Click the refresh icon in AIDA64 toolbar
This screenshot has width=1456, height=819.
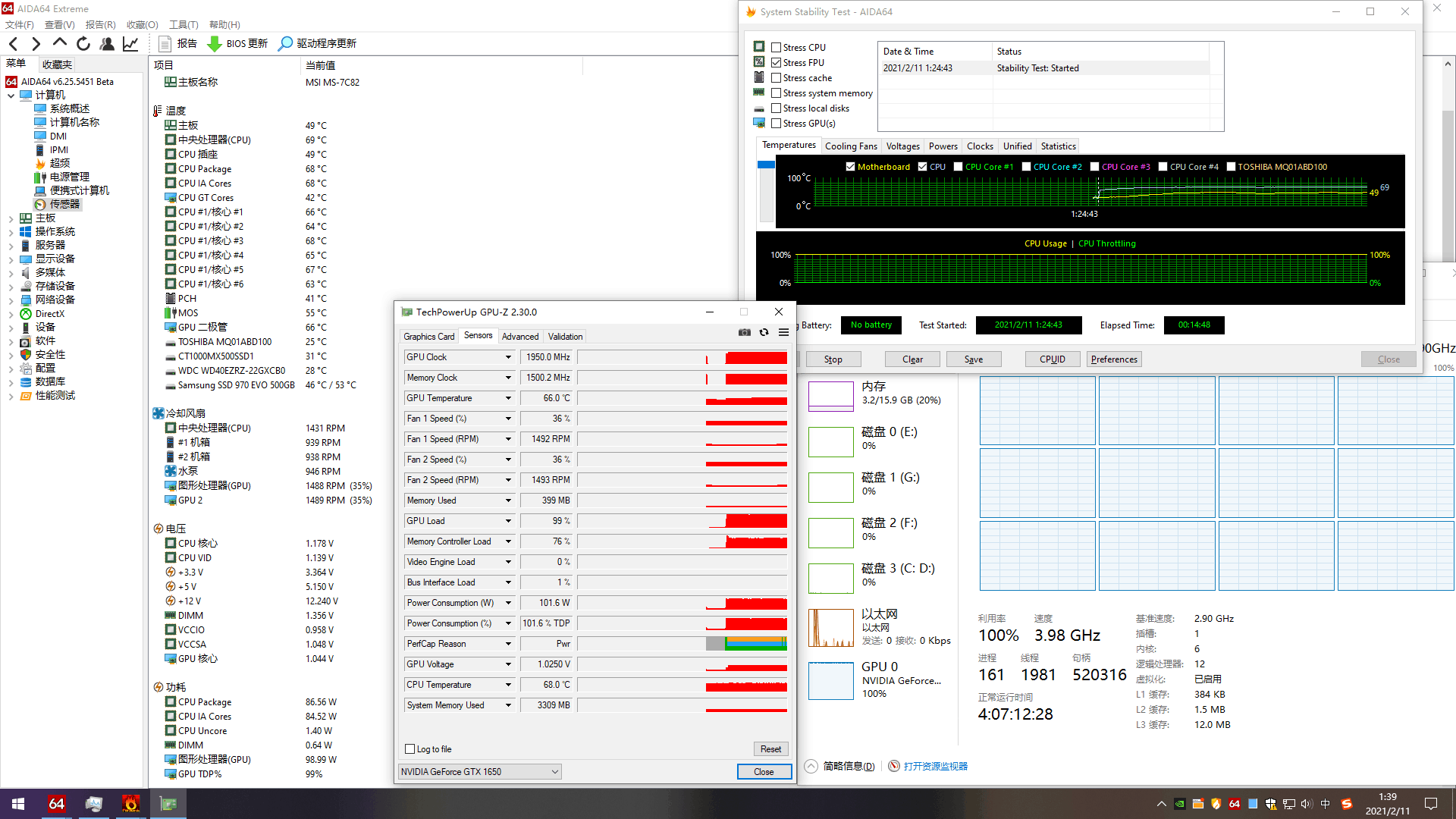click(x=83, y=44)
